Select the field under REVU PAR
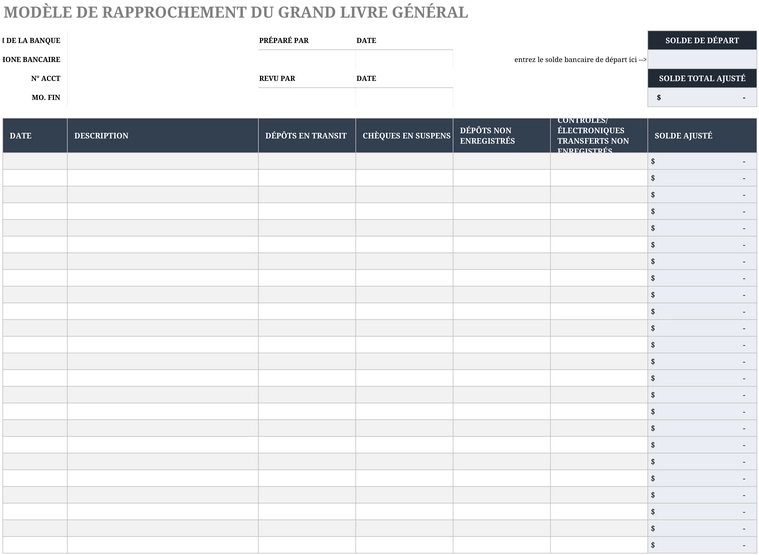Screen dimensions: 759x555 tap(307, 97)
